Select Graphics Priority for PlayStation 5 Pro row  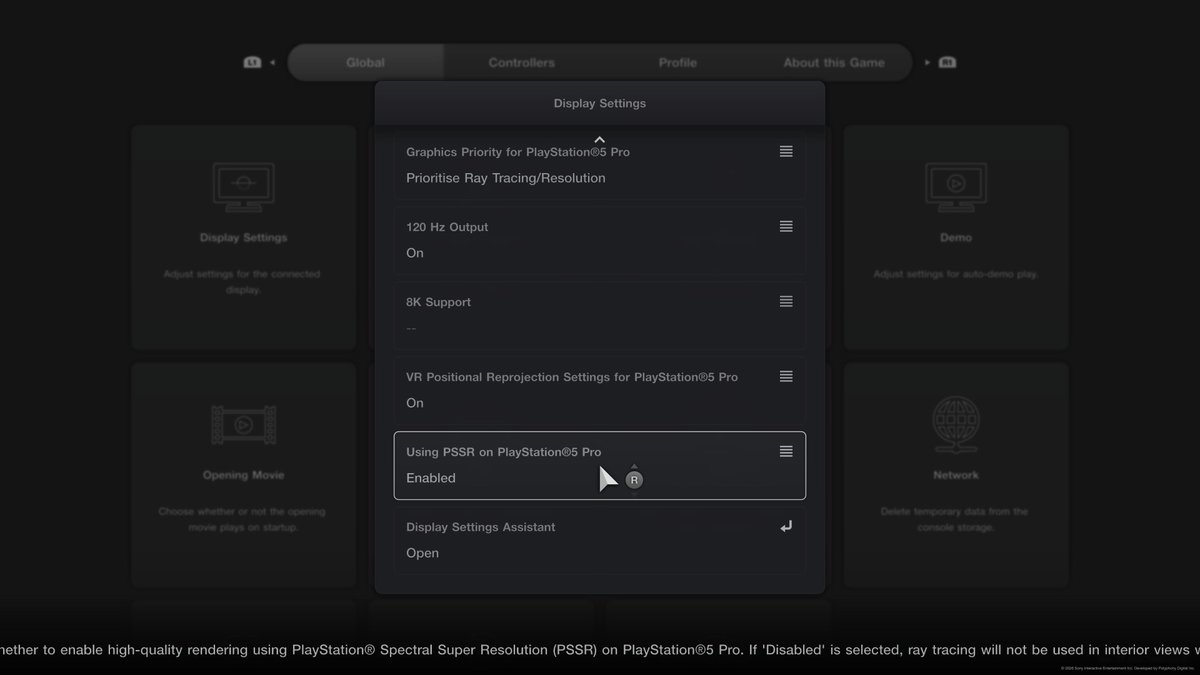pos(600,165)
